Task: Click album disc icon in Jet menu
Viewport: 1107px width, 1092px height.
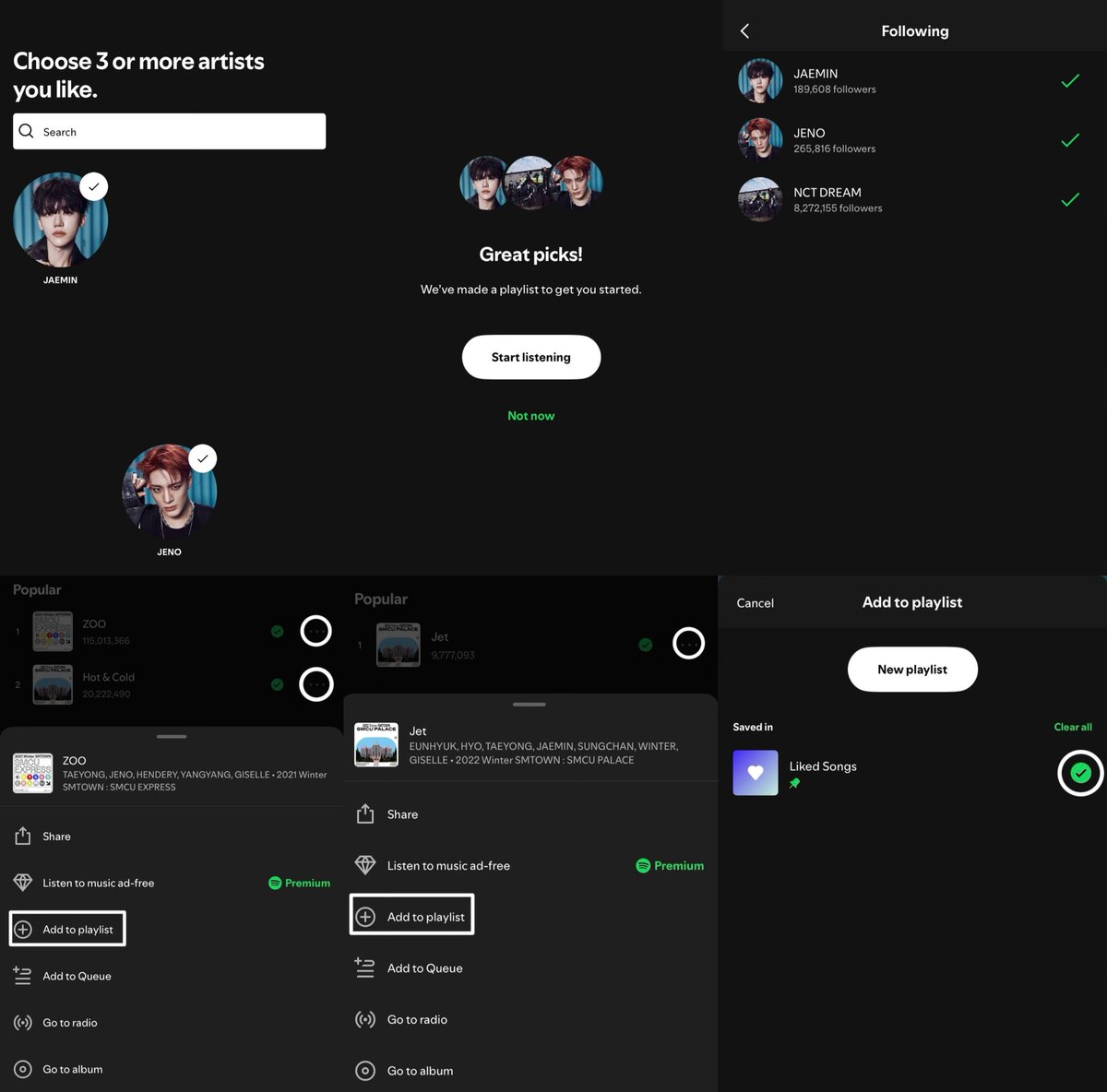Action: click(365, 1071)
